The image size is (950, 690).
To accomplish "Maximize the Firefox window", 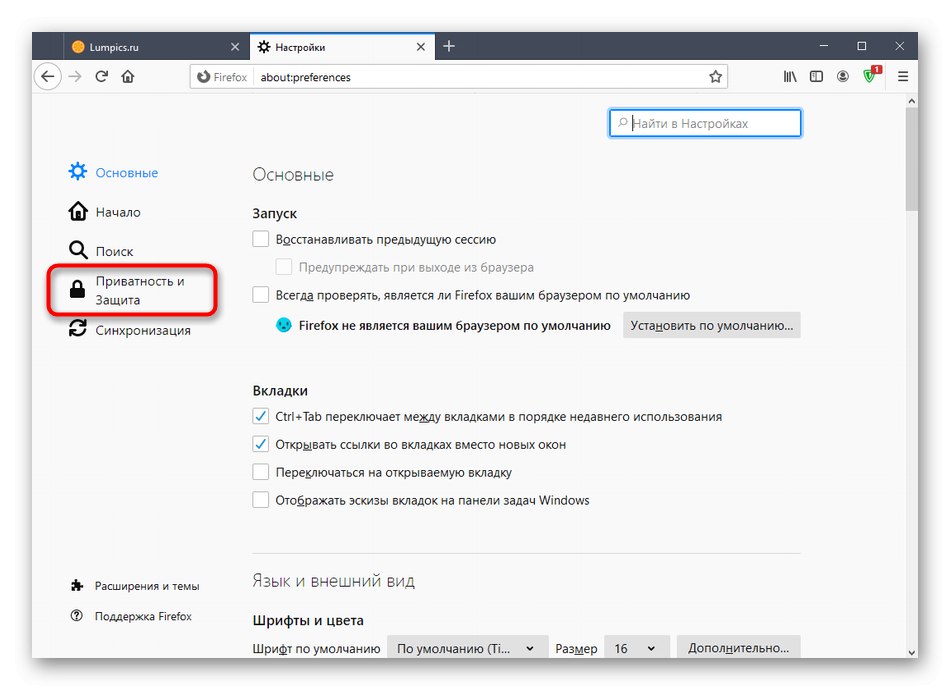I will pyautogui.click(x=862, y=46).
